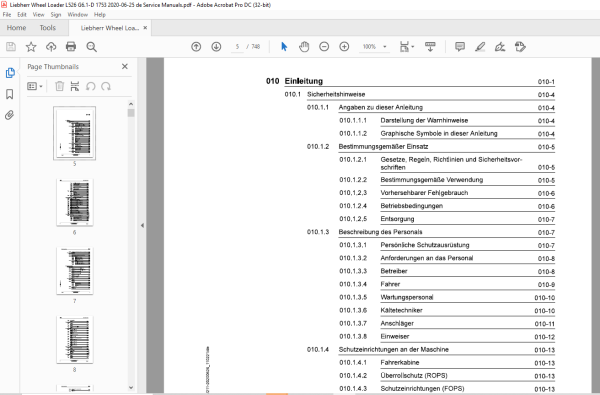Open the Sign document tool

(x=500, y=47)
